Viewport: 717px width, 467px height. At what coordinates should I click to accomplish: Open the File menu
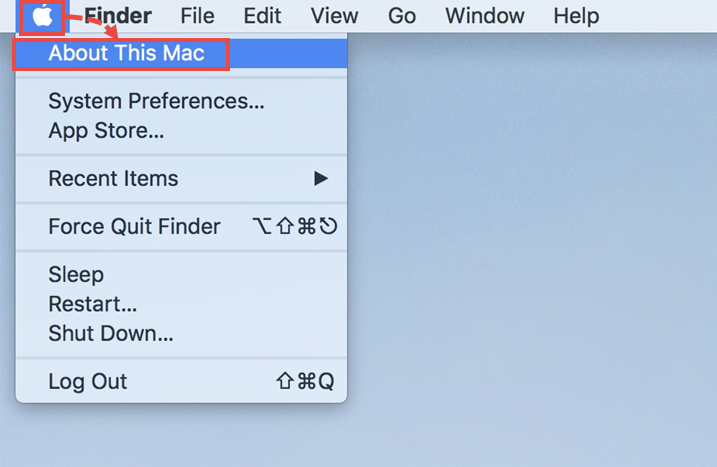click(197, 16)
